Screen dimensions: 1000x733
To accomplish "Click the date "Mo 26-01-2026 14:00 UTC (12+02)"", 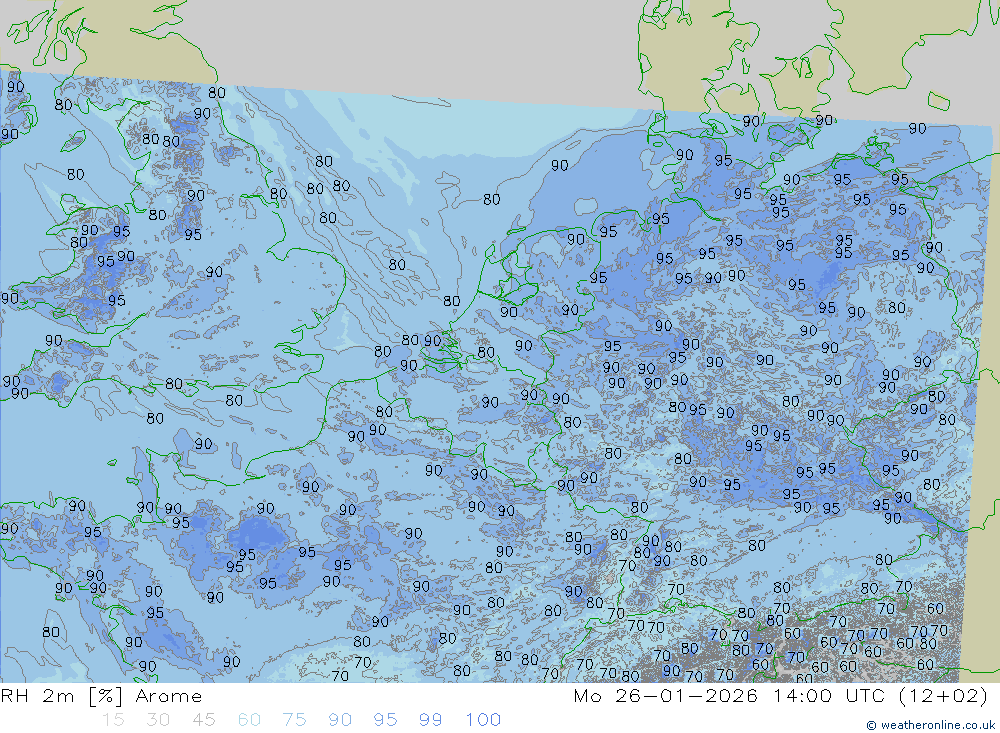I will click(781, 696).
